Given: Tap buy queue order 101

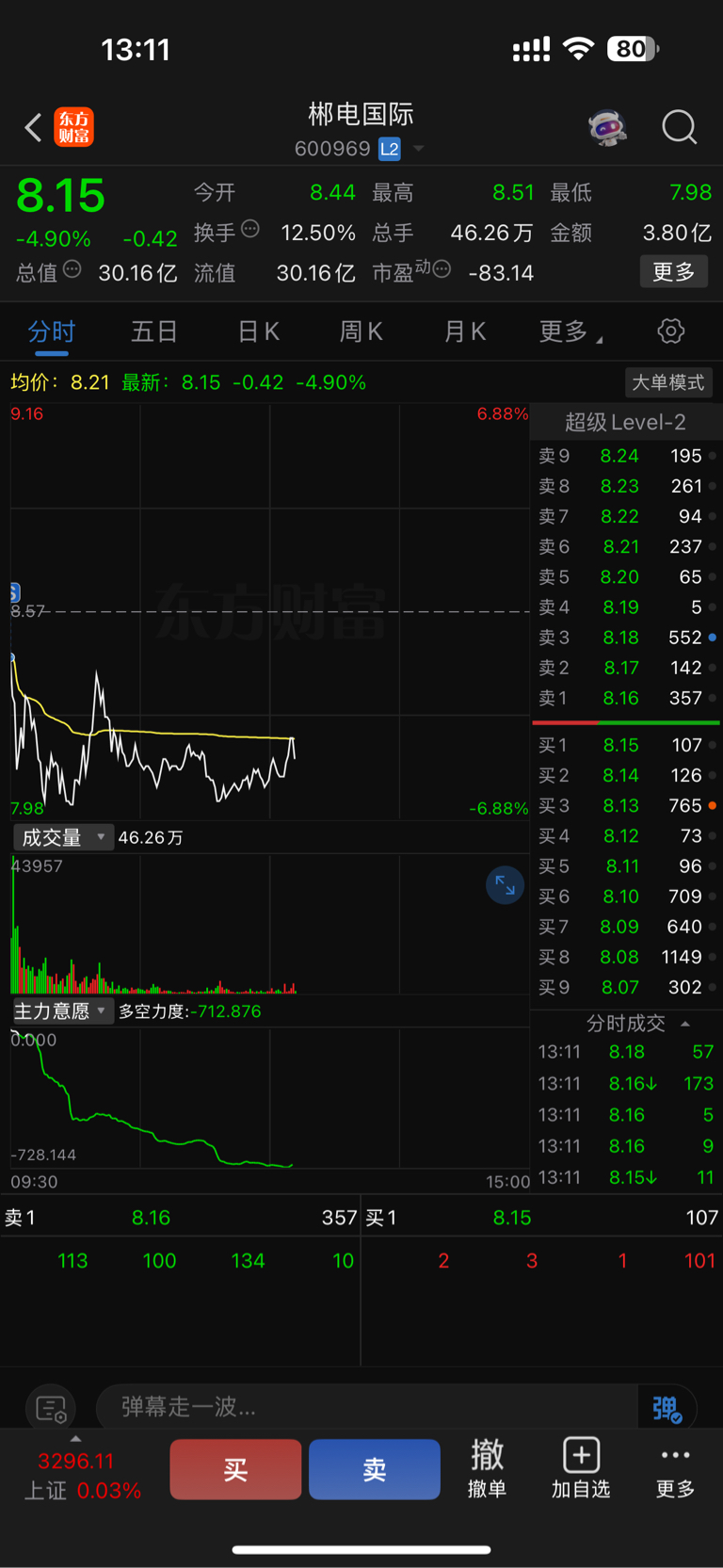Looking at the screenshot, I should click(699, 1261).
